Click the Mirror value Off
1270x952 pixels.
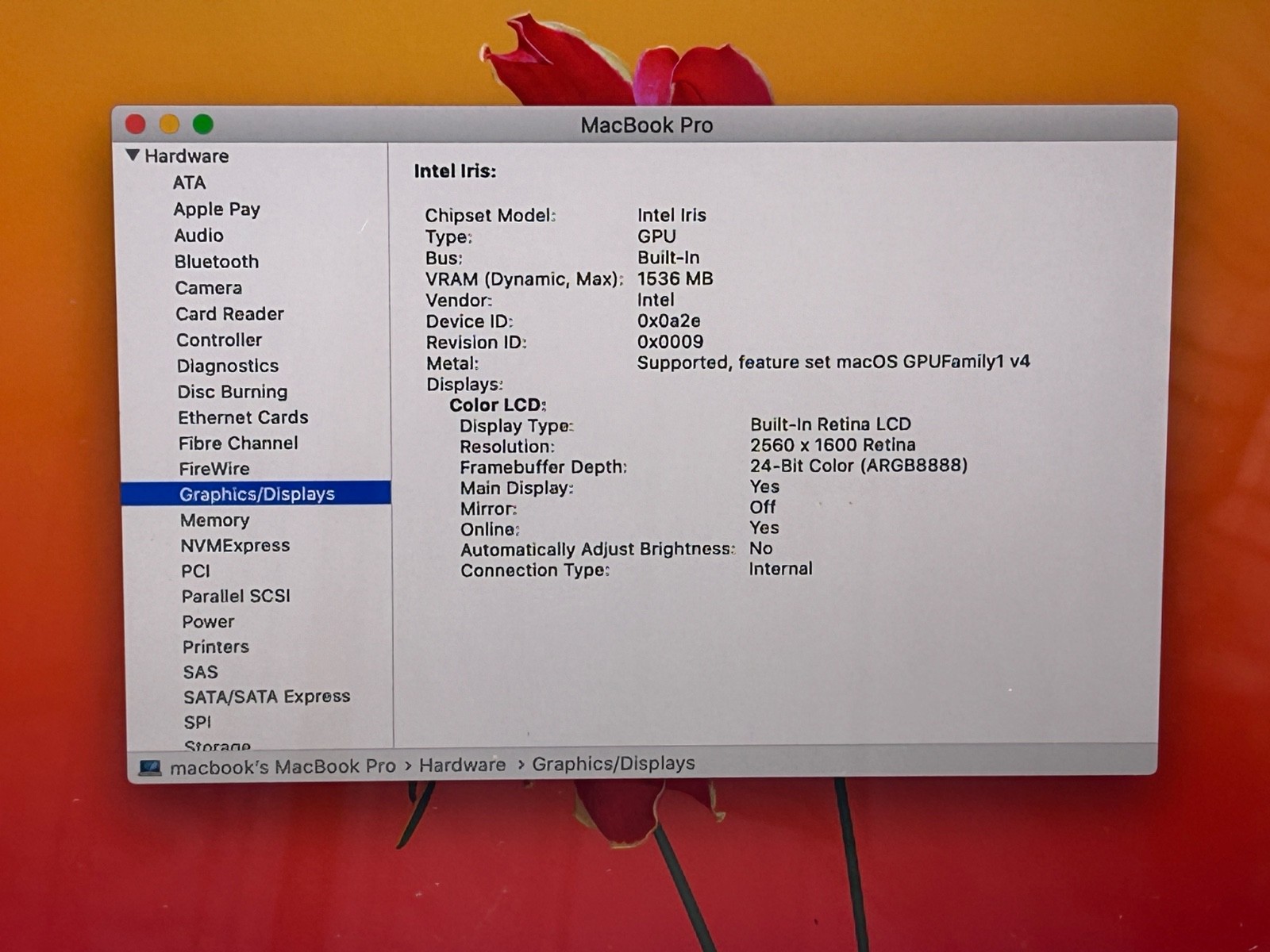[763, 507]
